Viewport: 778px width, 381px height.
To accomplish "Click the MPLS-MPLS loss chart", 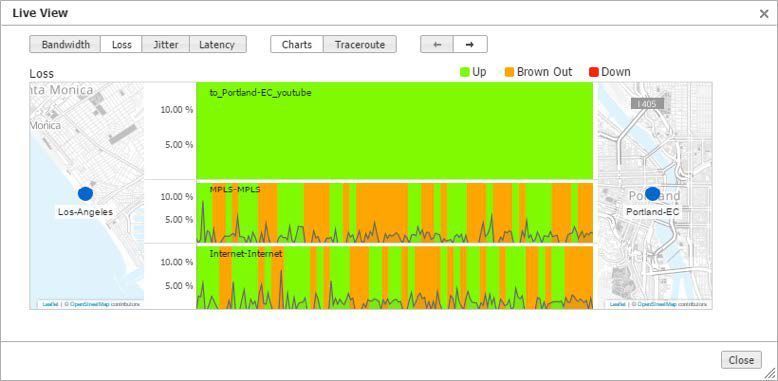I will click(394, 213).
